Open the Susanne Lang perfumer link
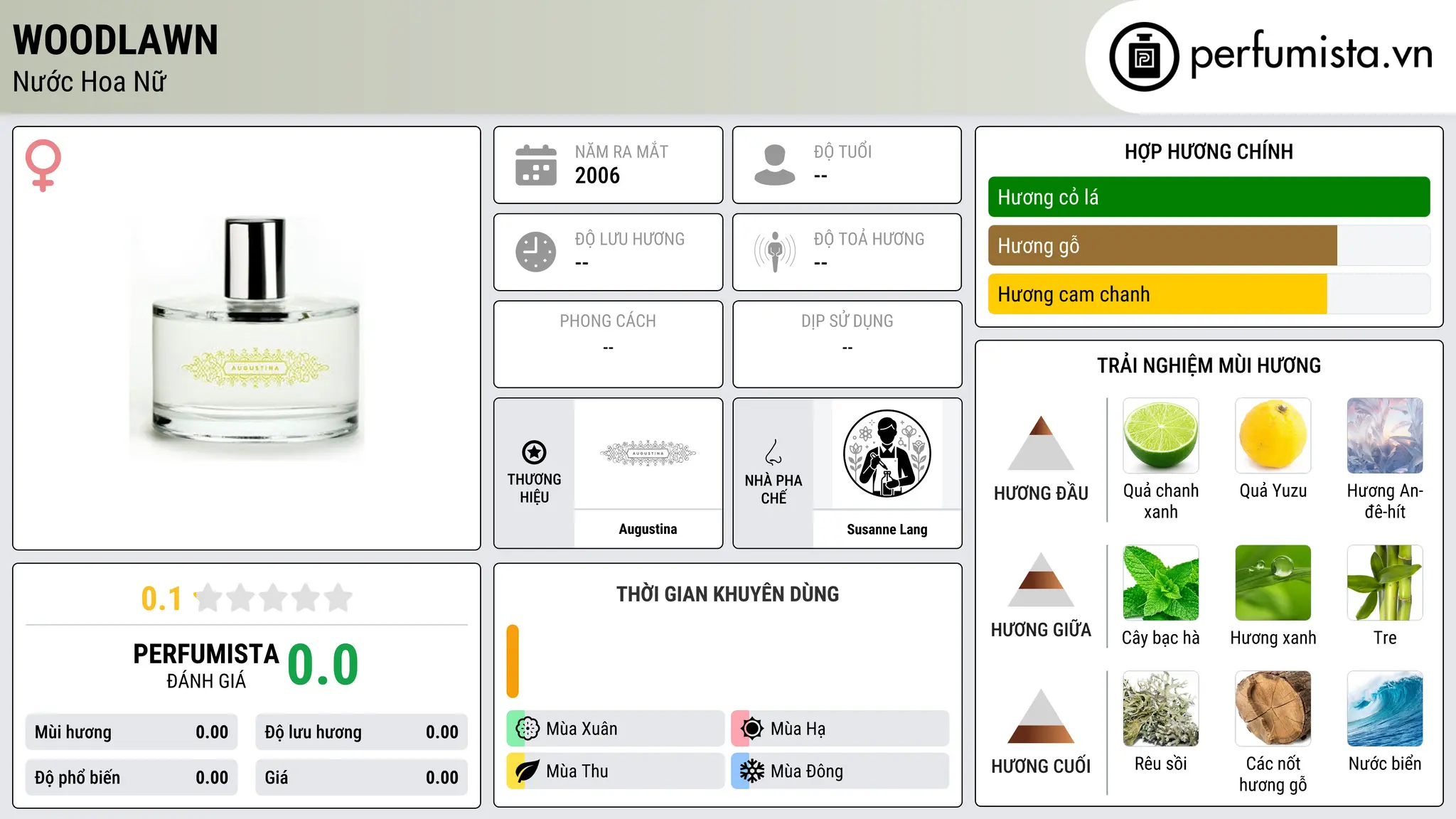This screenshot has height=819, width=1456. pyautogui.click(x=887, y=530)
